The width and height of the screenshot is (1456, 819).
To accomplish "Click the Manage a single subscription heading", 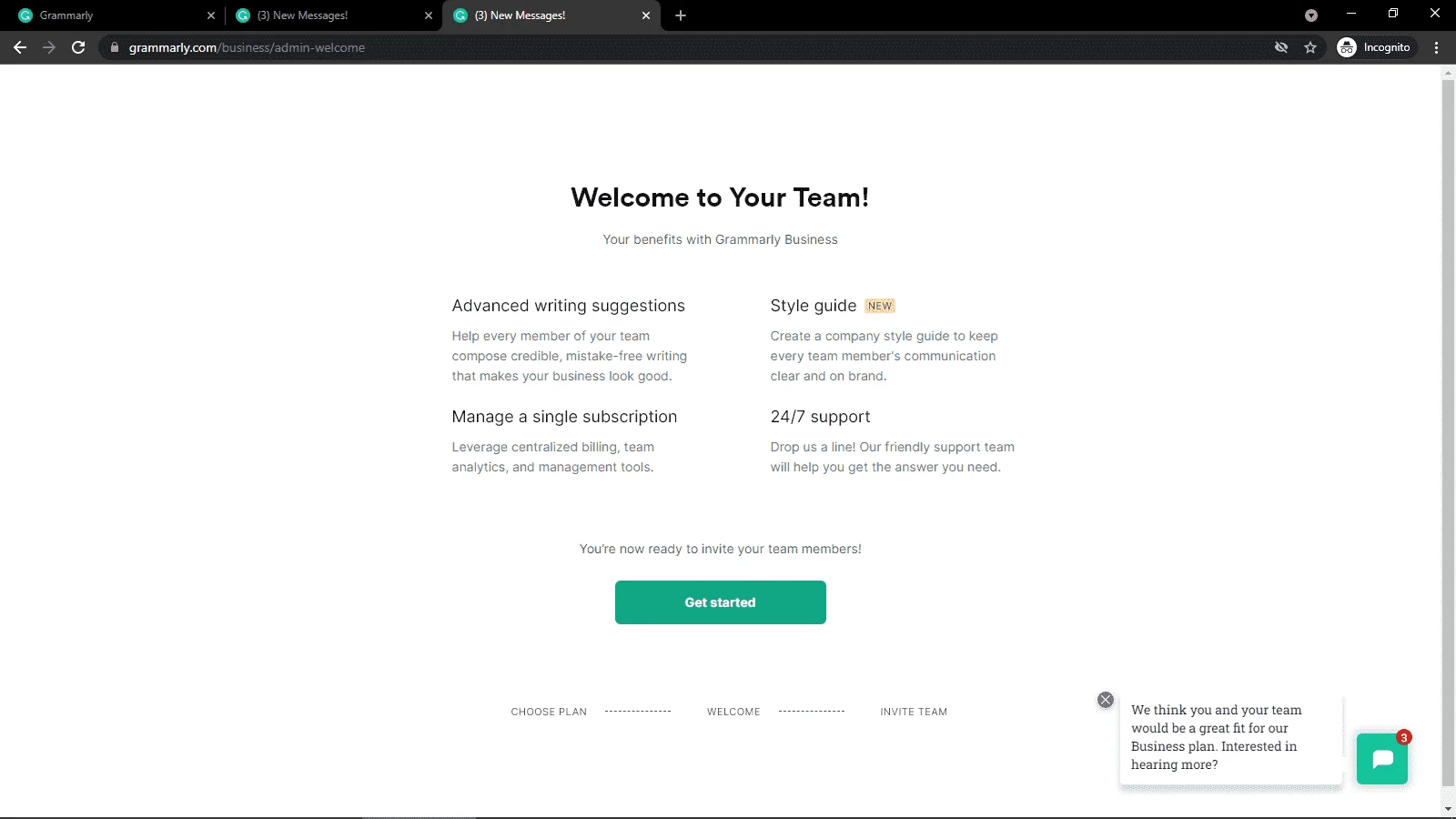I will (564, 417).
